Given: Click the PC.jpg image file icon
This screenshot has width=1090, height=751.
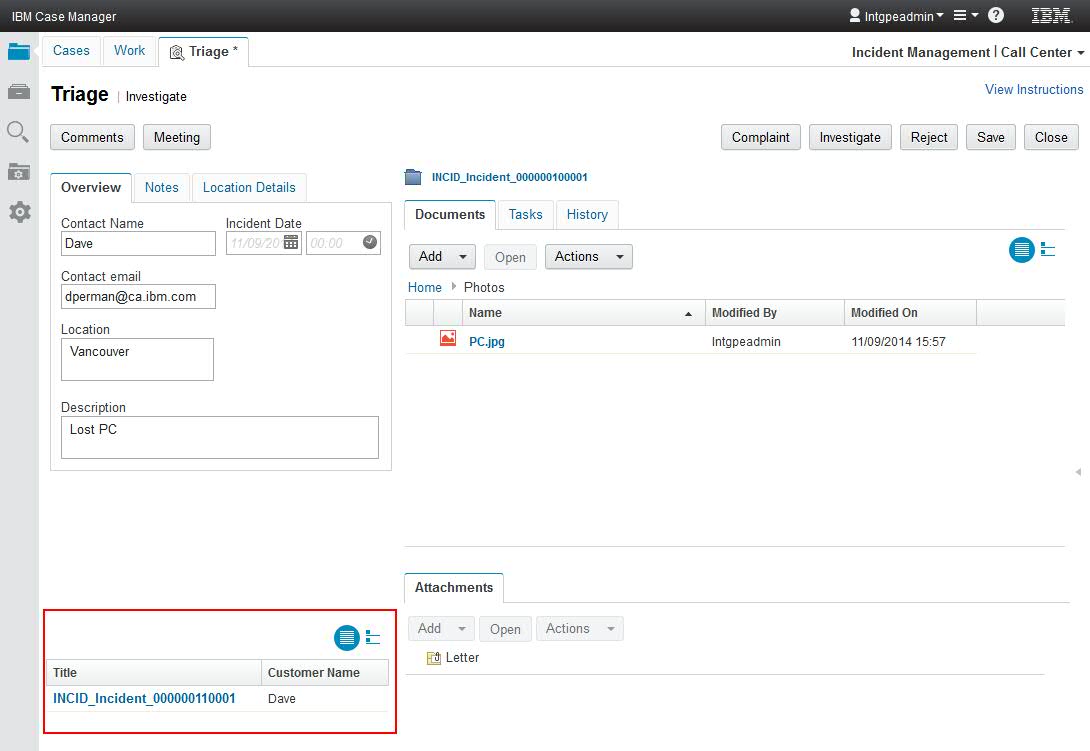Looking at the screenshot, I should click(x=448, y=339).
